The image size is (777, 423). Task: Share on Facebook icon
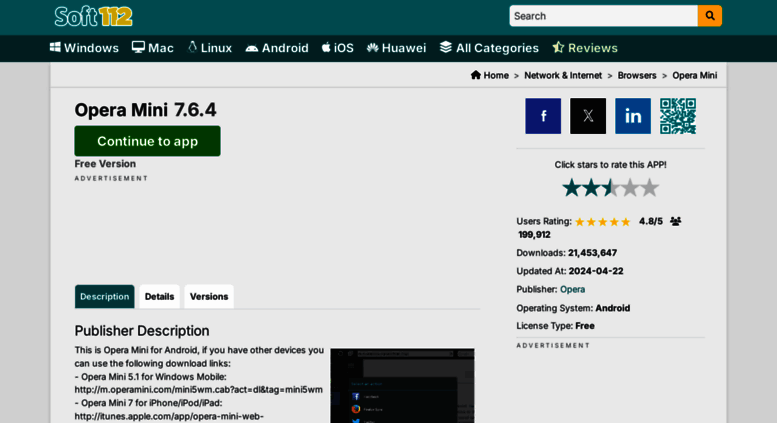coord(543,116)
